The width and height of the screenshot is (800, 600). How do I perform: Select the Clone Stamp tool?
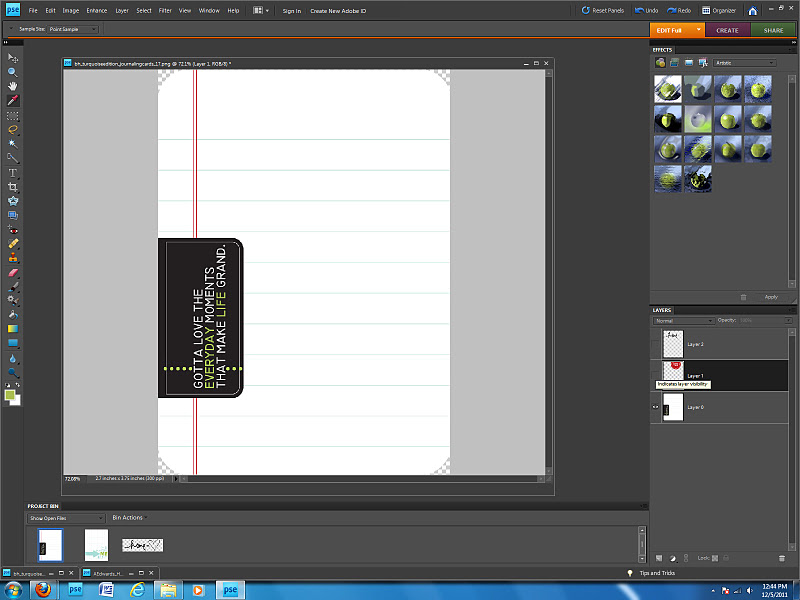click(13, 258)
